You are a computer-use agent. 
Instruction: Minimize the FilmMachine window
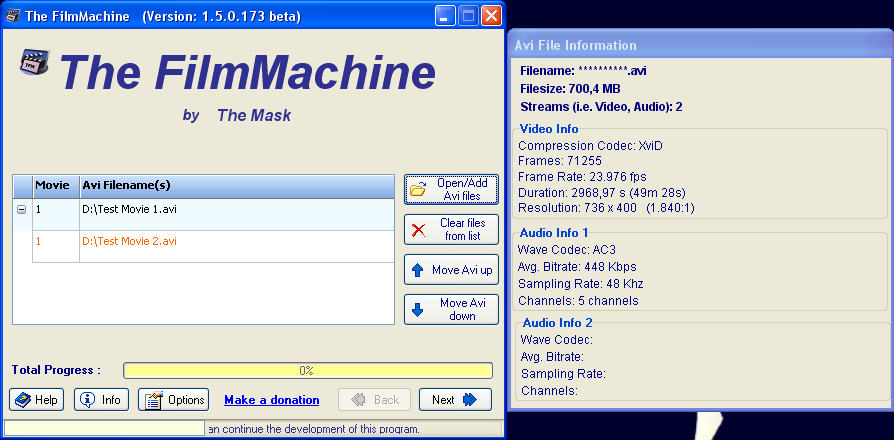point(445,15)
